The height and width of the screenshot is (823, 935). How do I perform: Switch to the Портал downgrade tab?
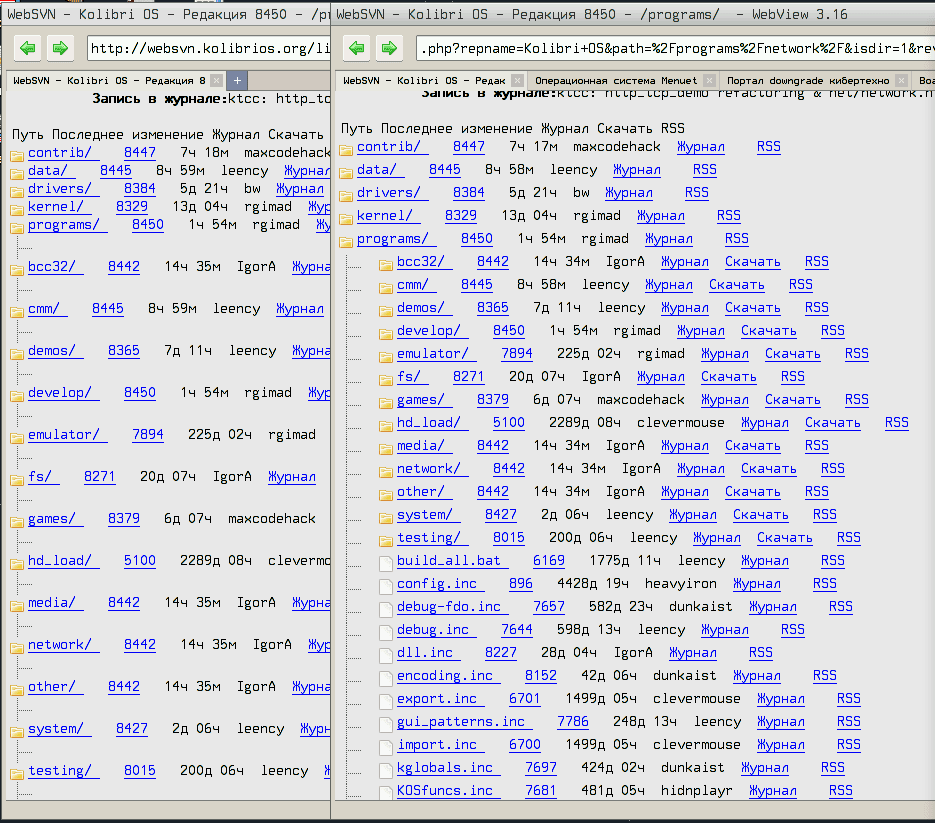coord(808,80)
